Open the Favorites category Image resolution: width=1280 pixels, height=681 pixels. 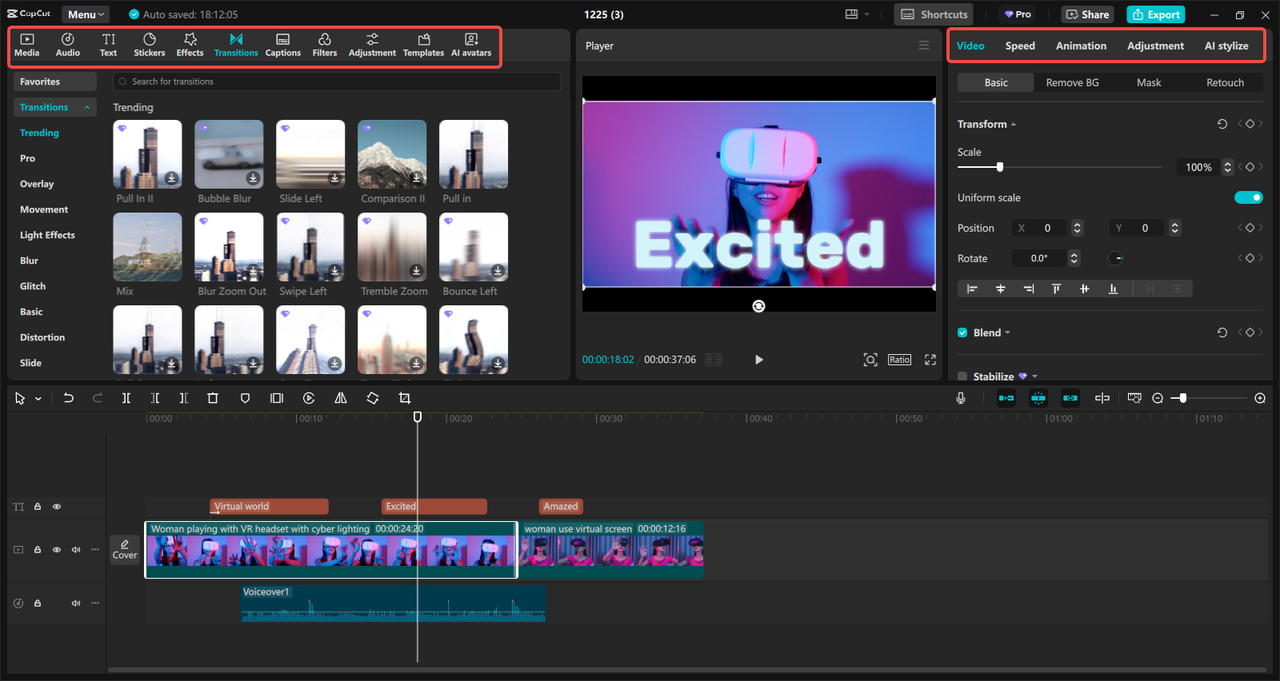(55, 82)
